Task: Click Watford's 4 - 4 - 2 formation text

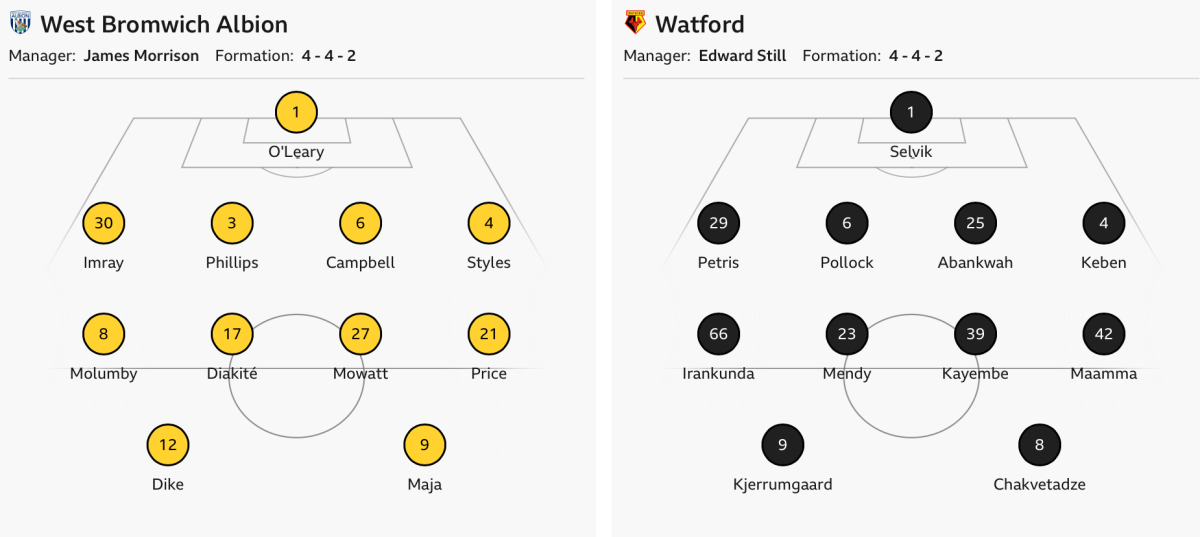Action: [915, 56]
